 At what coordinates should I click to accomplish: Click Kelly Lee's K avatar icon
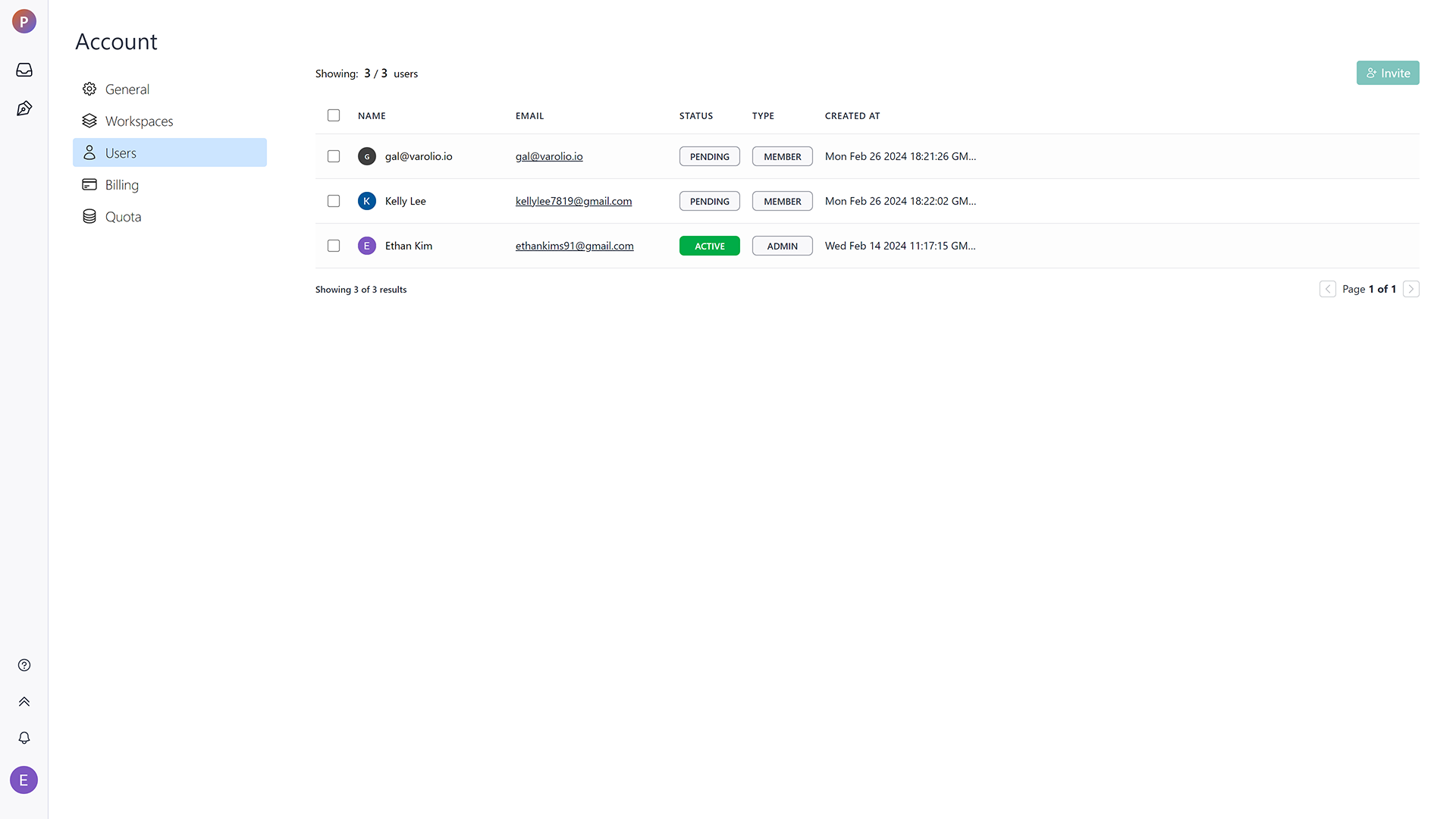point(367,201)
